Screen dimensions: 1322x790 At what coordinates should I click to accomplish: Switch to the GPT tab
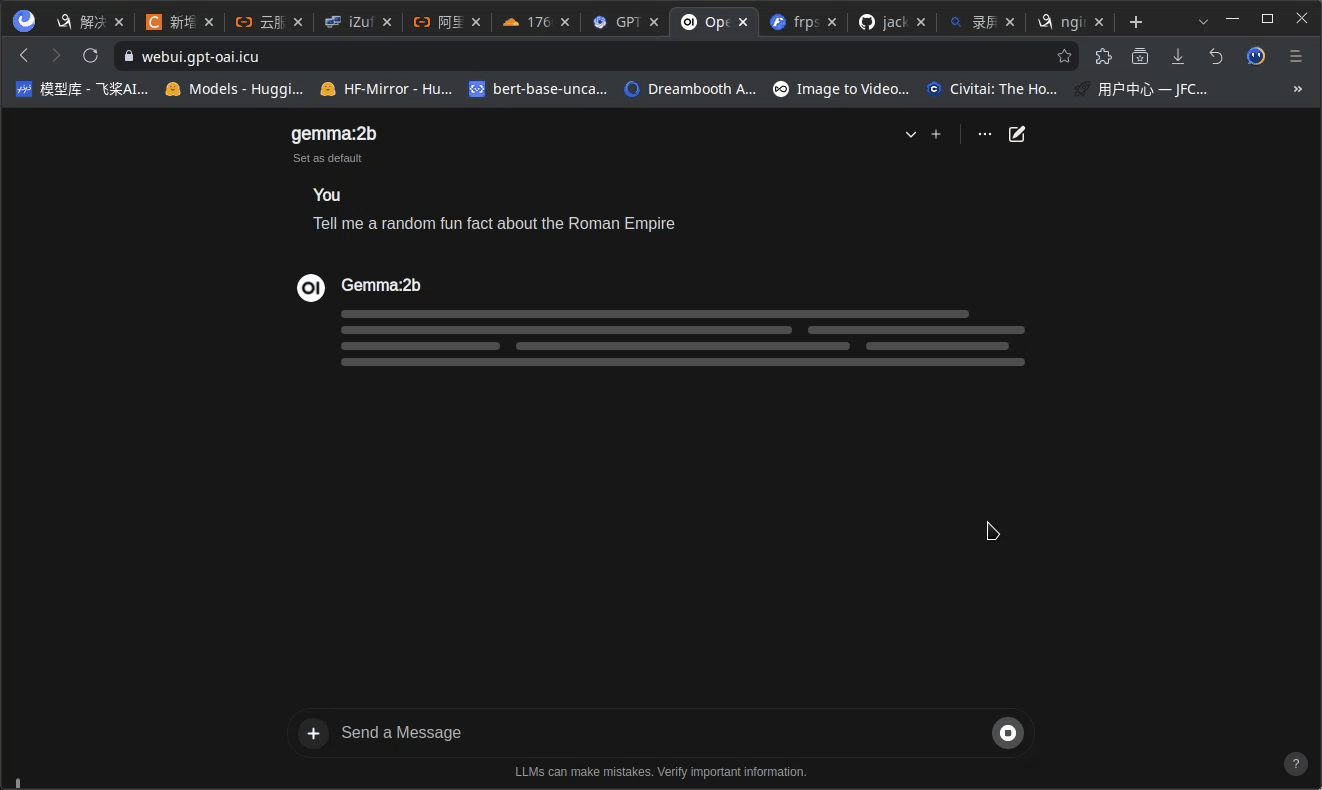pyautogui.click(x=624, y=22)
